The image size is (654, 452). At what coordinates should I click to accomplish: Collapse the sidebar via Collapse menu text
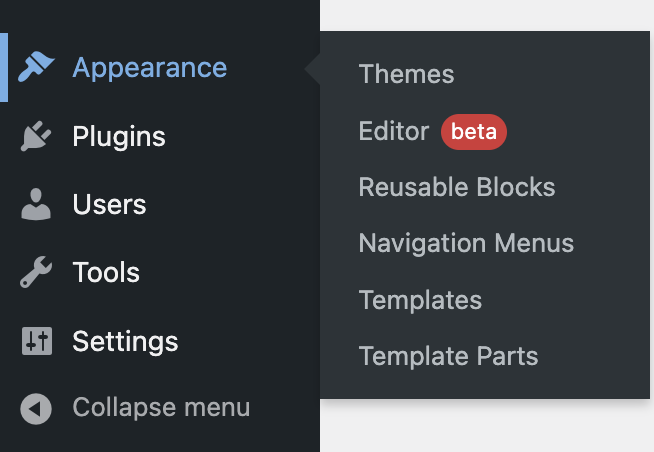(161, 408)
